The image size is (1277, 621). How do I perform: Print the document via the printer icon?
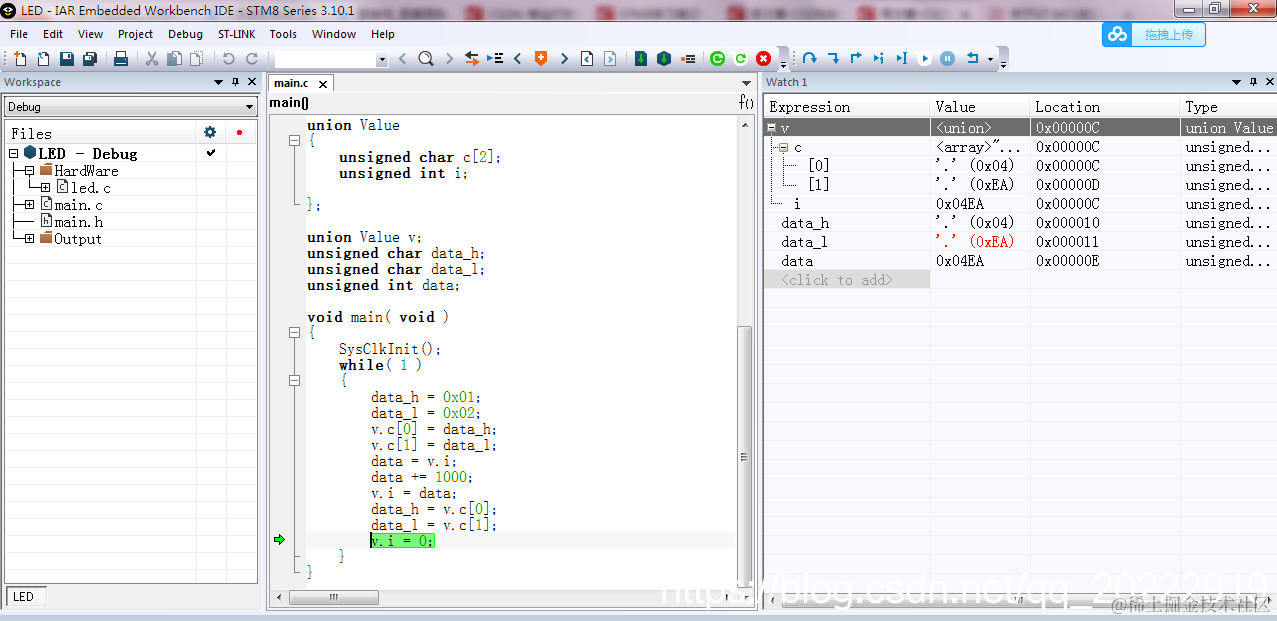[121, 59]
